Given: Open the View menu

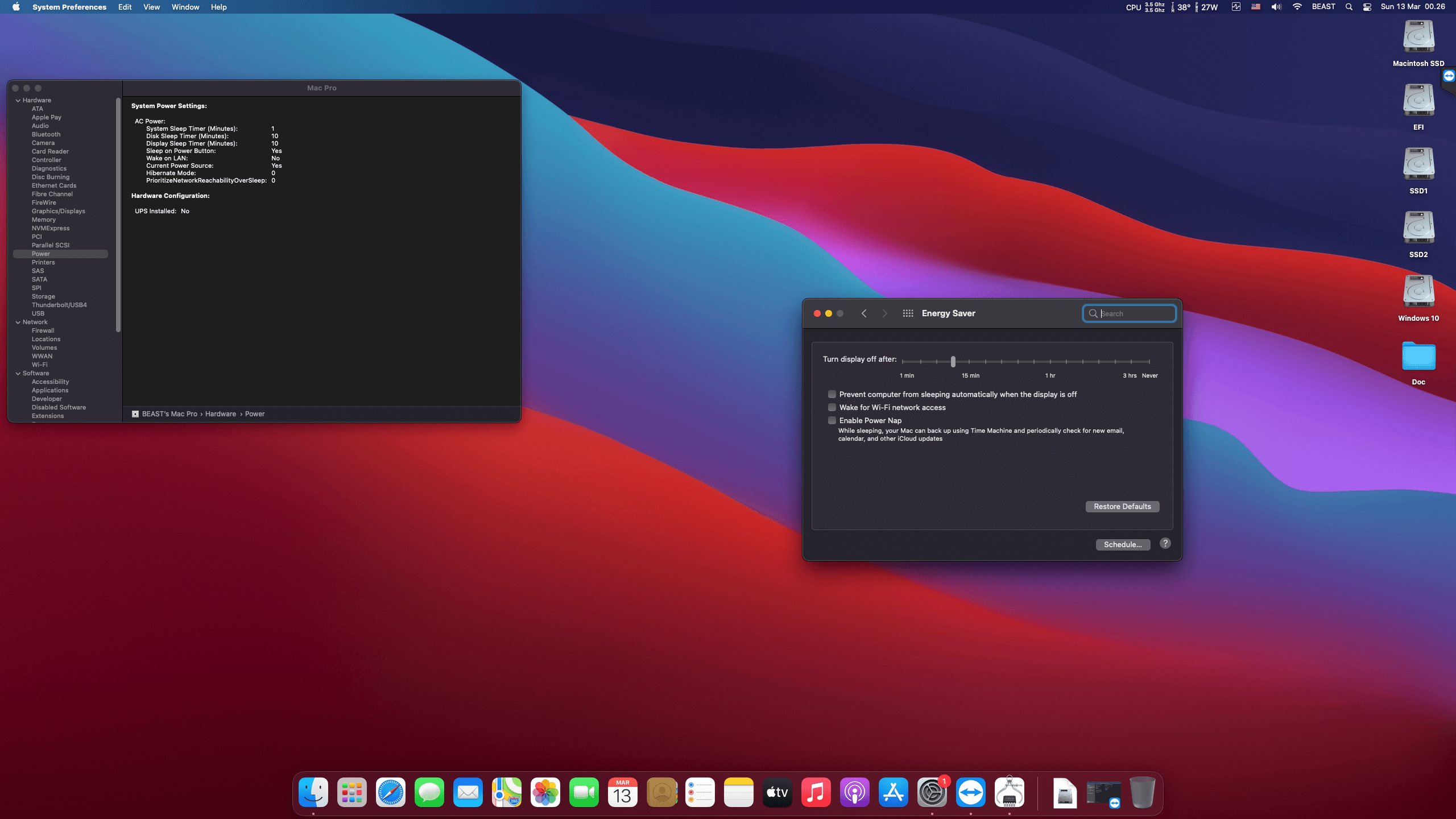Looking at the screenshot, I should click(x=151, y=7).
